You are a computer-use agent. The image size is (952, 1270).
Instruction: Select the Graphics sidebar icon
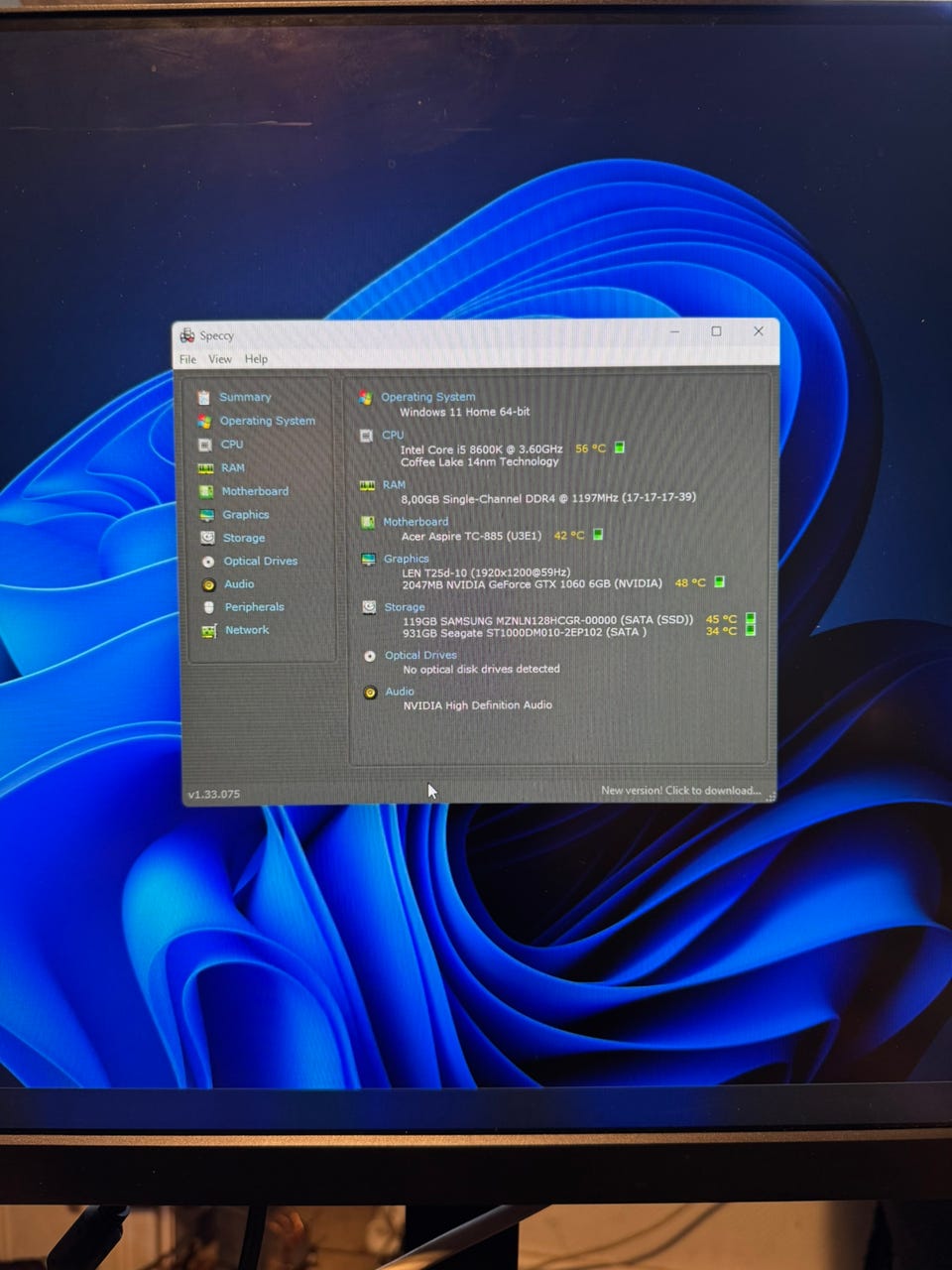[x=206, y=515]
